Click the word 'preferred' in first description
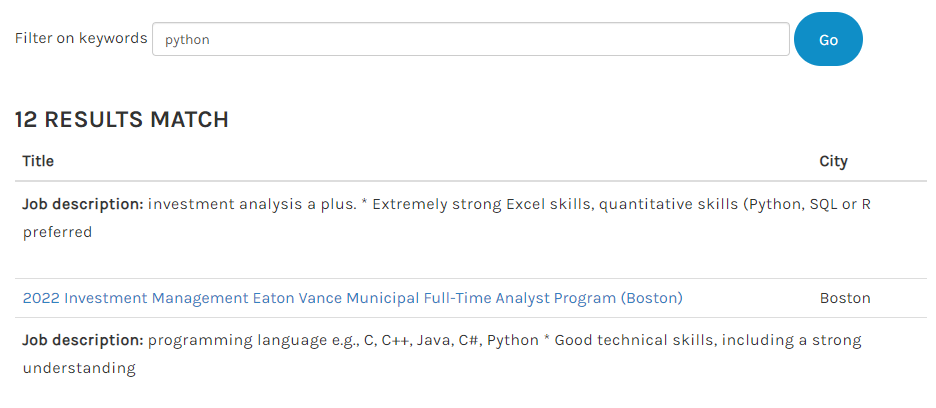Viewport: 936px width, 408px height. coord(57,232)
